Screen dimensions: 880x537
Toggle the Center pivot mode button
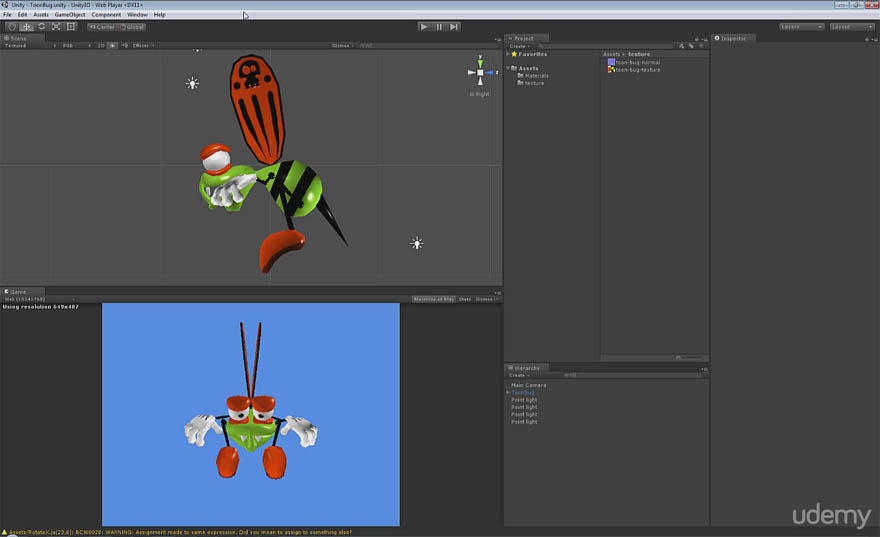102,27
